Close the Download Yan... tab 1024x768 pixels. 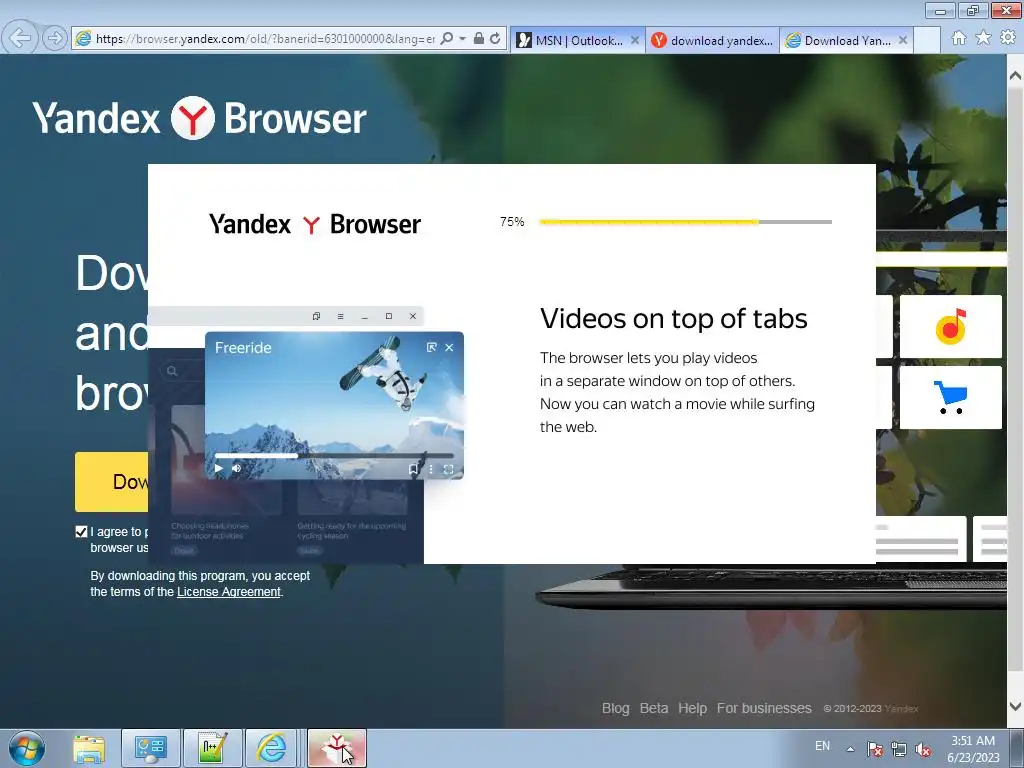coord(903,40)
